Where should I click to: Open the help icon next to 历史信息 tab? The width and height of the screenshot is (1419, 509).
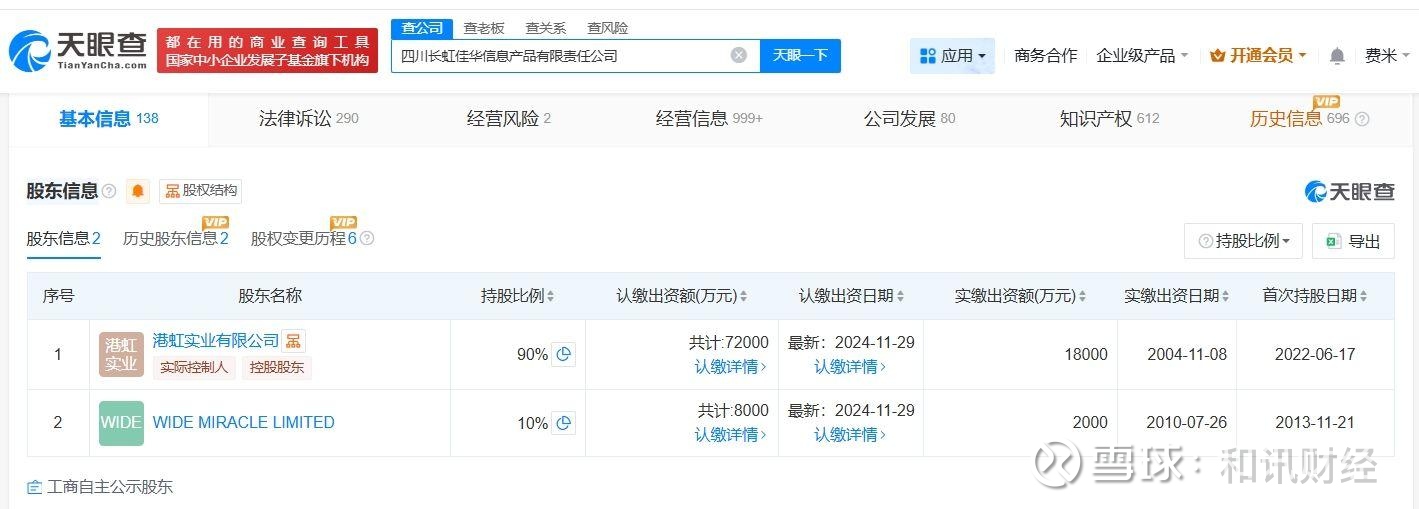pos(1362,119)
